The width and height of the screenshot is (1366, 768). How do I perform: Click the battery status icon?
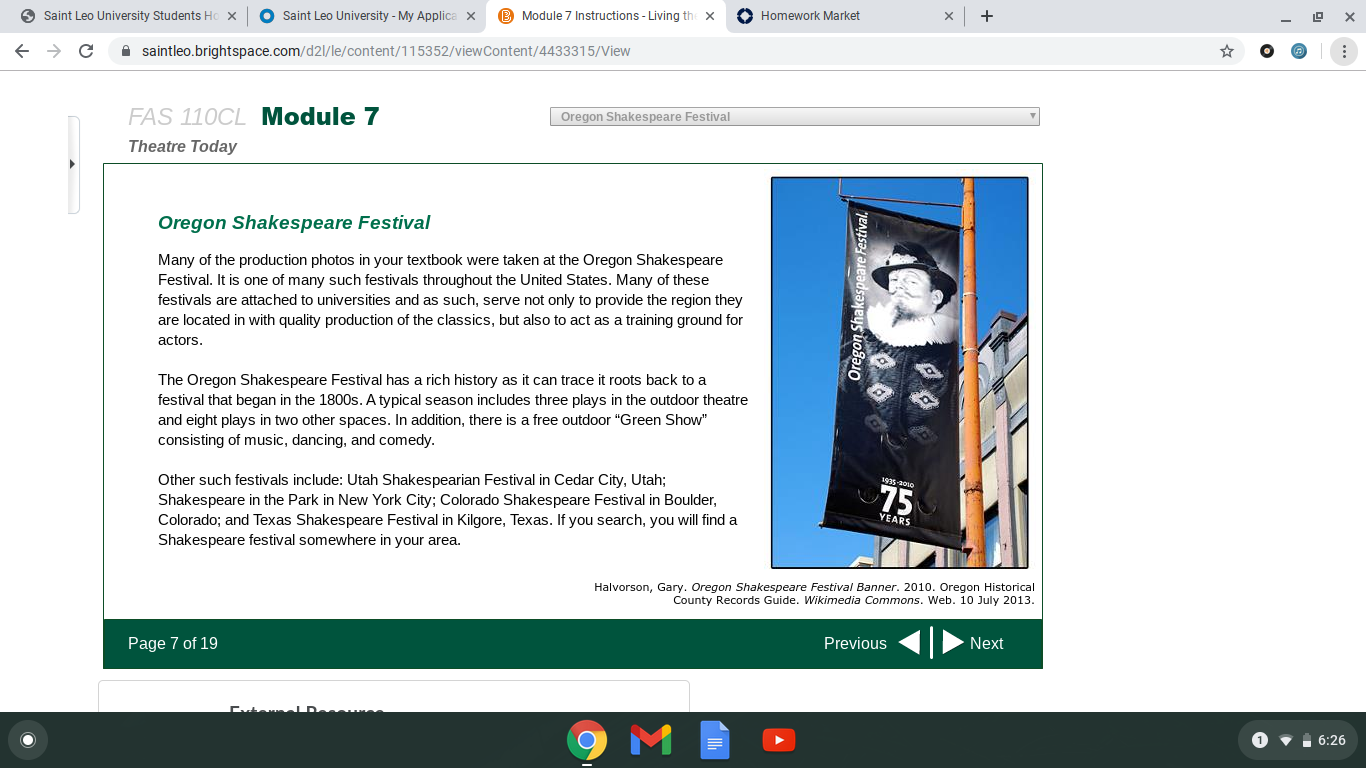tap(1306, 740)
